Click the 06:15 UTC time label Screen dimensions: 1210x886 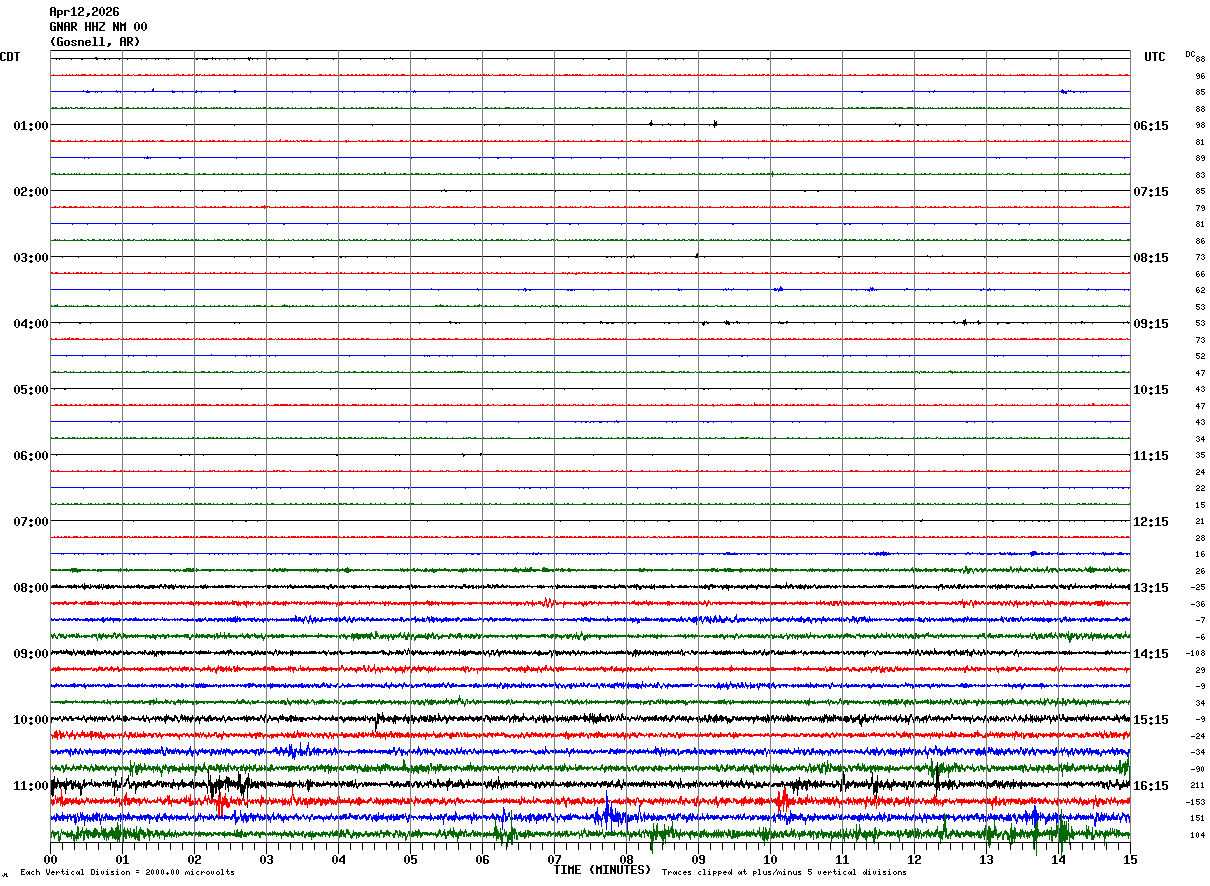coord(1151,126)
